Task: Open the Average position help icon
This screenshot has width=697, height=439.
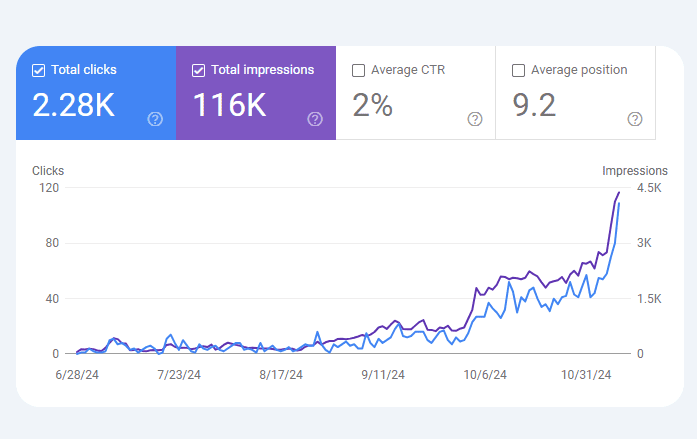Action: coord(635,119)
